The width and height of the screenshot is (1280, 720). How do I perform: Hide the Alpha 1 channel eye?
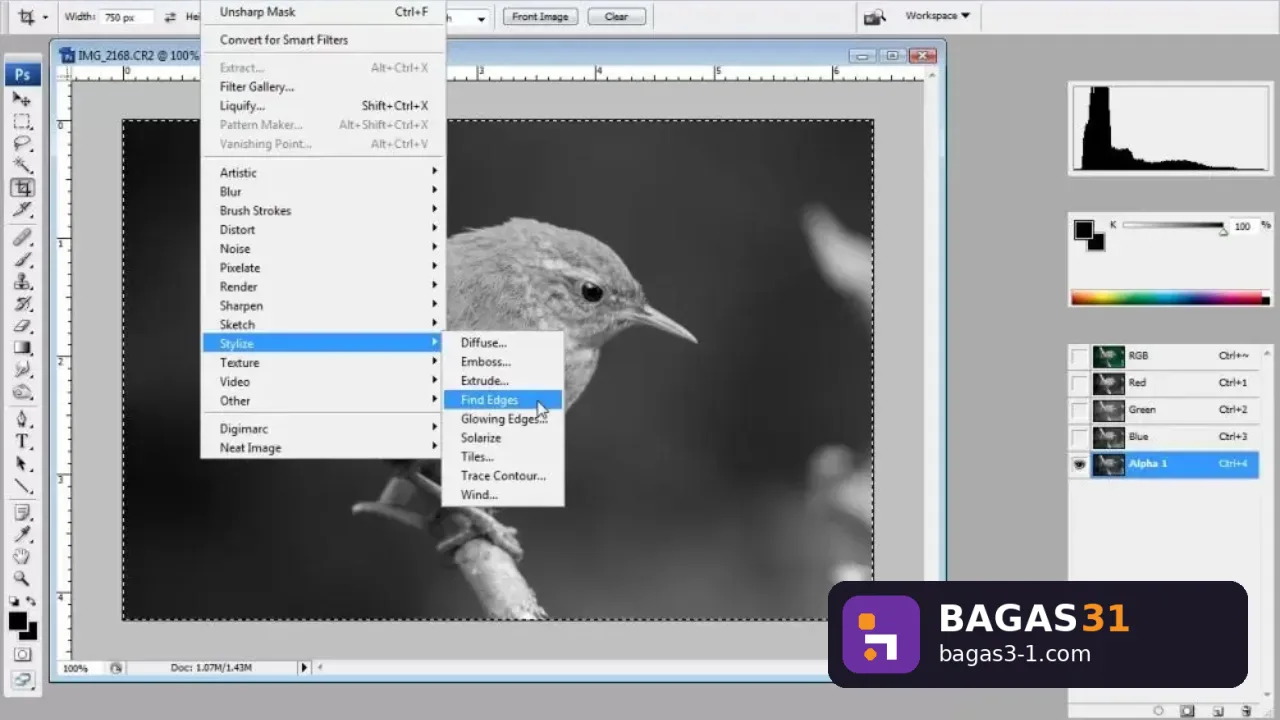(1079, 464)
